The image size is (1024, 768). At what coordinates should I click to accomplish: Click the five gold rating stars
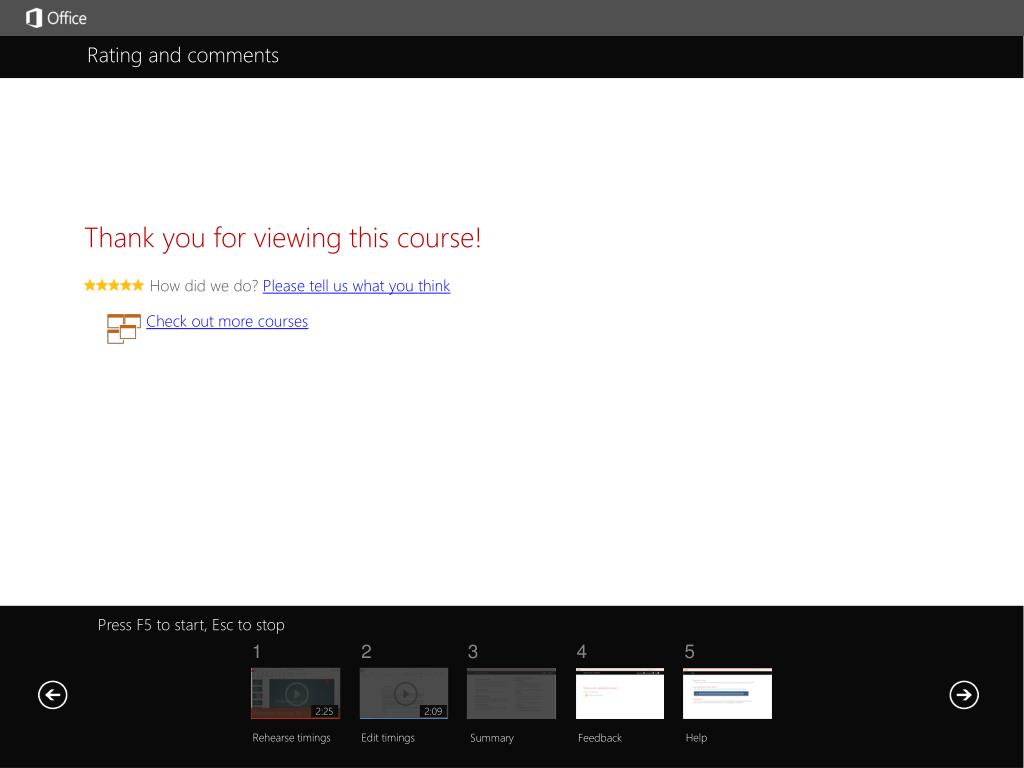pos(114,285)
